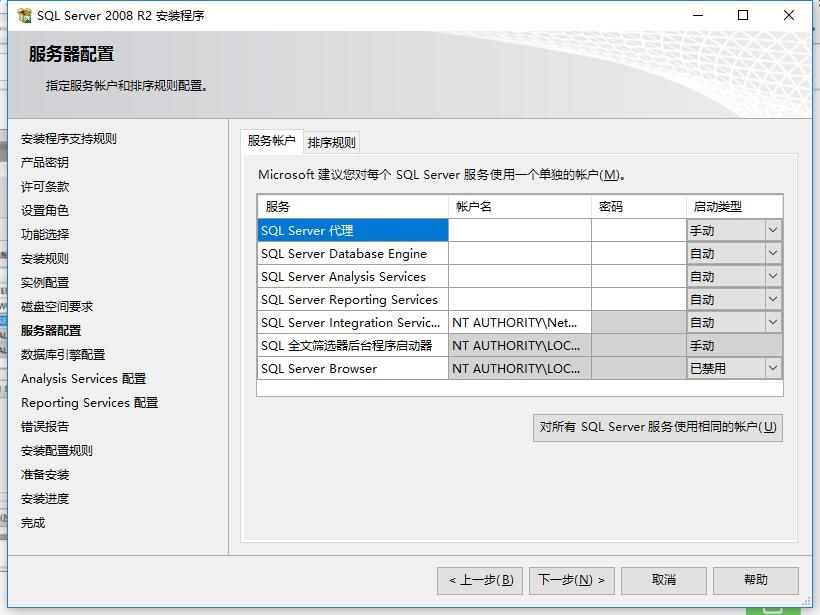The image size is (820, 615).
Task: Click account name field for SQL Server 代理
Action: [x=520, y=230]
